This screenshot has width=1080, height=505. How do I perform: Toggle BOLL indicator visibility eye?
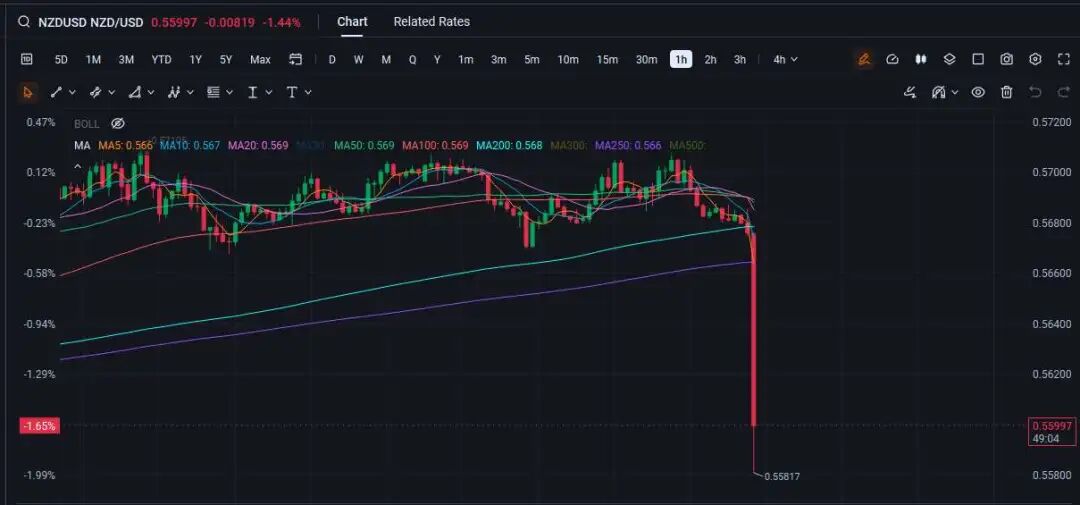[x=118, y=124]
